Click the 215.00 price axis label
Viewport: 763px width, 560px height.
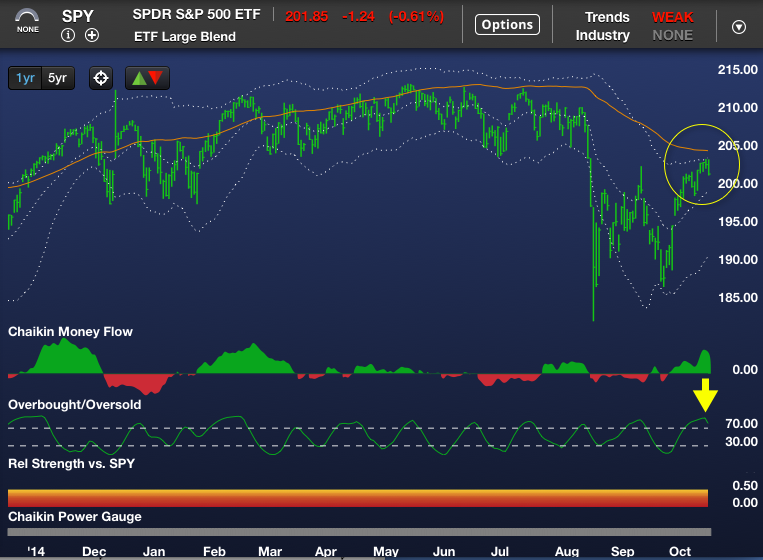[x=738, y=70]
